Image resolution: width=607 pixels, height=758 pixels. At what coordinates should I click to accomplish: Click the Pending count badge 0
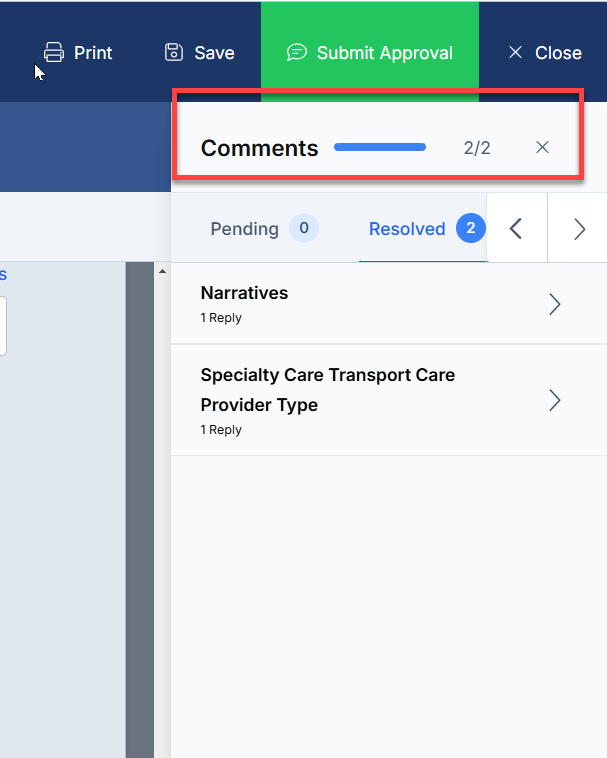(304, 228)
